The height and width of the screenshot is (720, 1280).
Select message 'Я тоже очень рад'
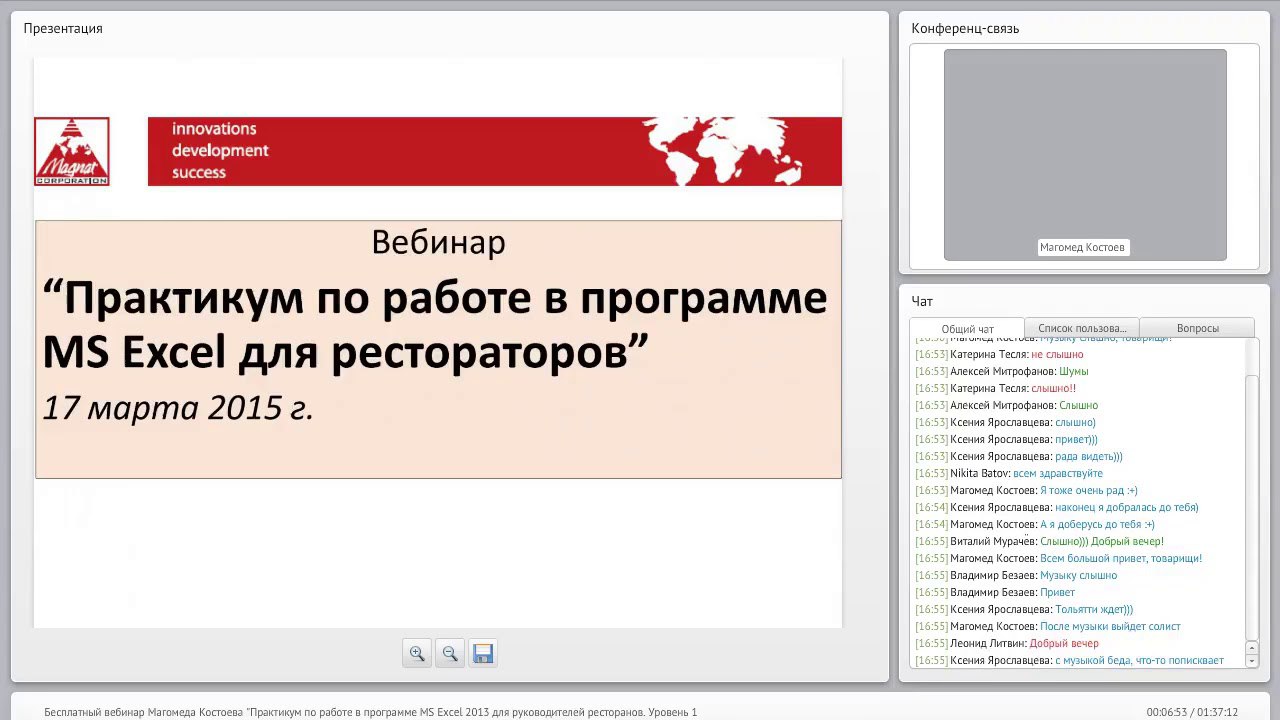[x=1089, y=490]
